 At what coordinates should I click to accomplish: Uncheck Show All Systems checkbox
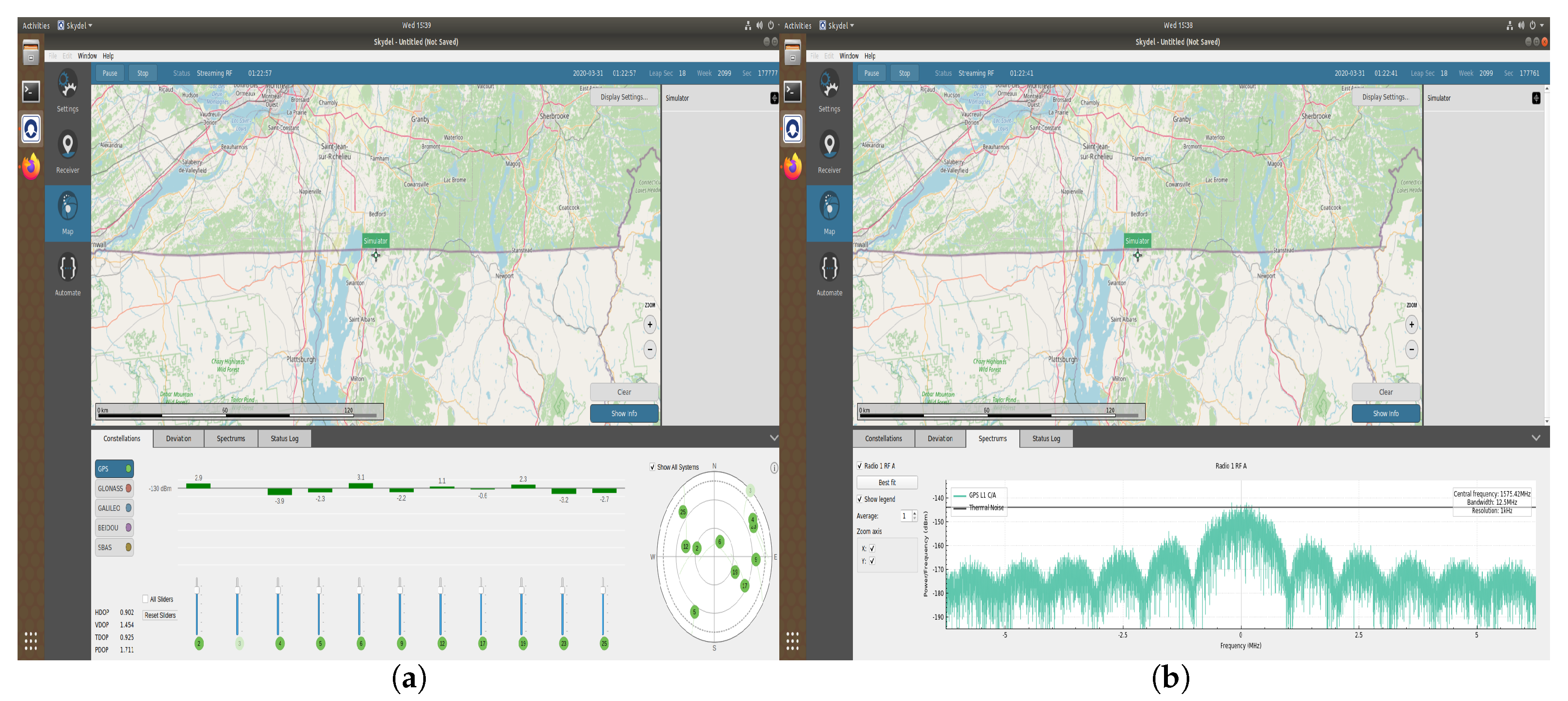tap(653, 467)
